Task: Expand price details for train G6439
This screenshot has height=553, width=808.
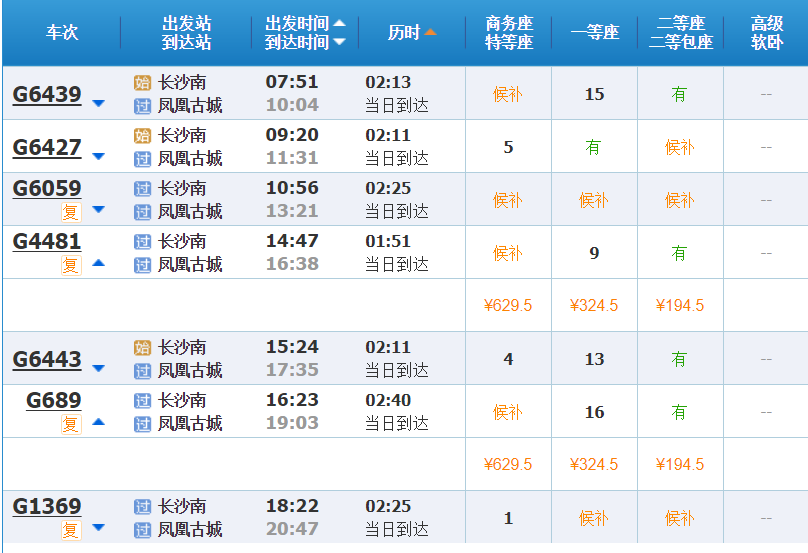Action: coord(98,103)
